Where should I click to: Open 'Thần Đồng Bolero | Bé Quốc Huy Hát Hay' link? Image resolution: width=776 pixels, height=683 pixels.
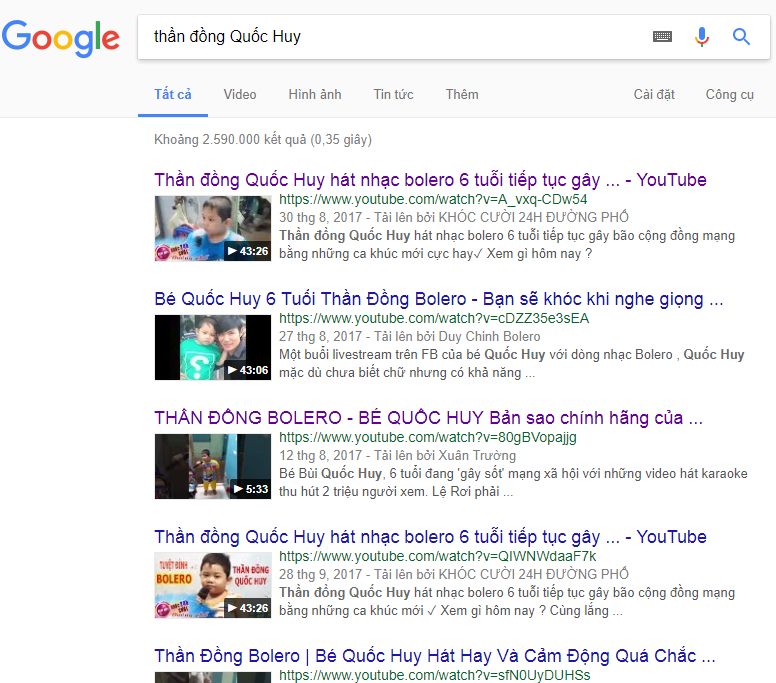tap(434, 656)
